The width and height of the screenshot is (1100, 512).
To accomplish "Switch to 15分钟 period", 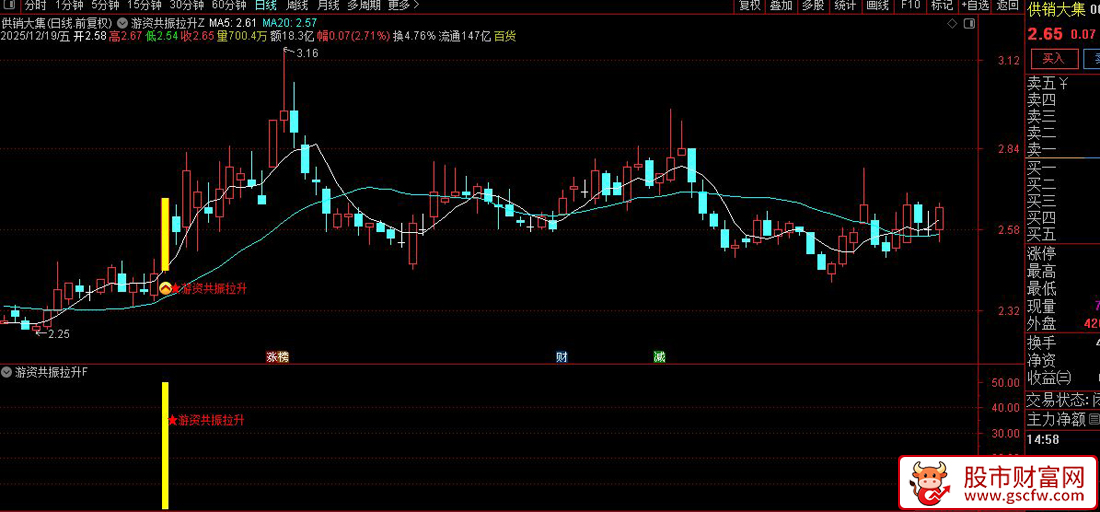I will [145, 5].
